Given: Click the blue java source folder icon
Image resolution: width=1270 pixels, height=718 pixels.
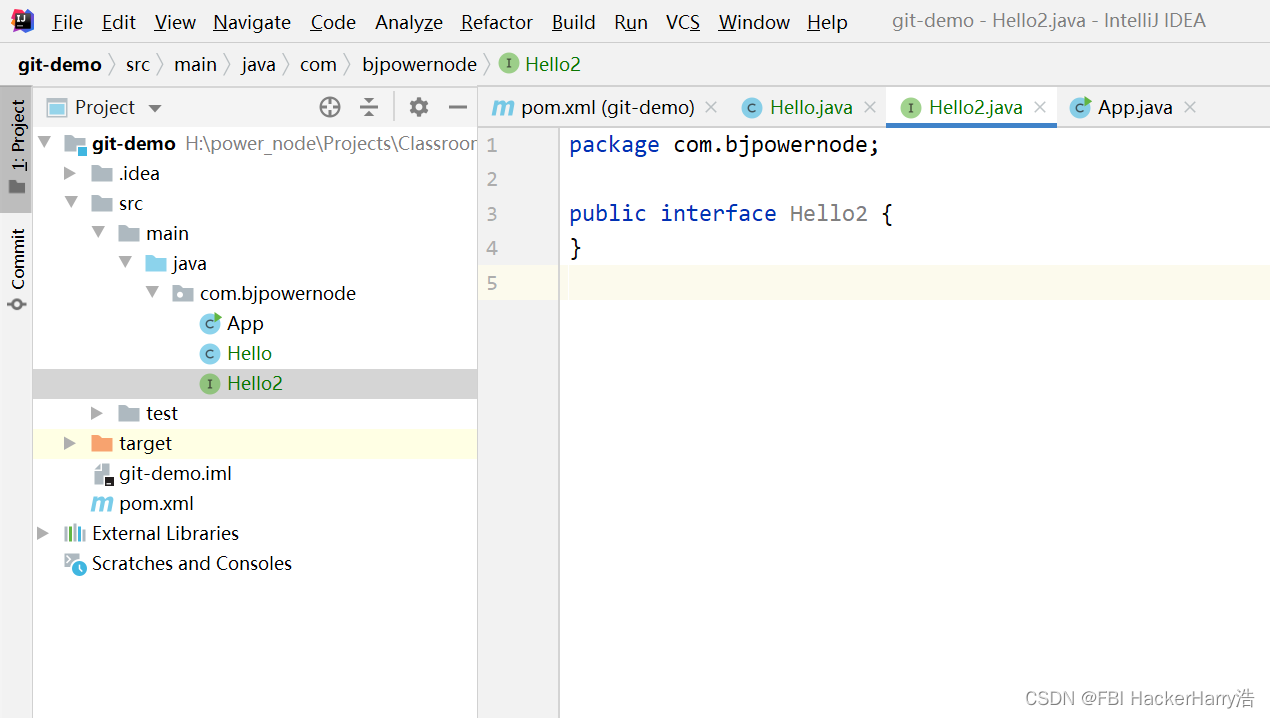Looking at the screenshot, I should pos(156,263).
